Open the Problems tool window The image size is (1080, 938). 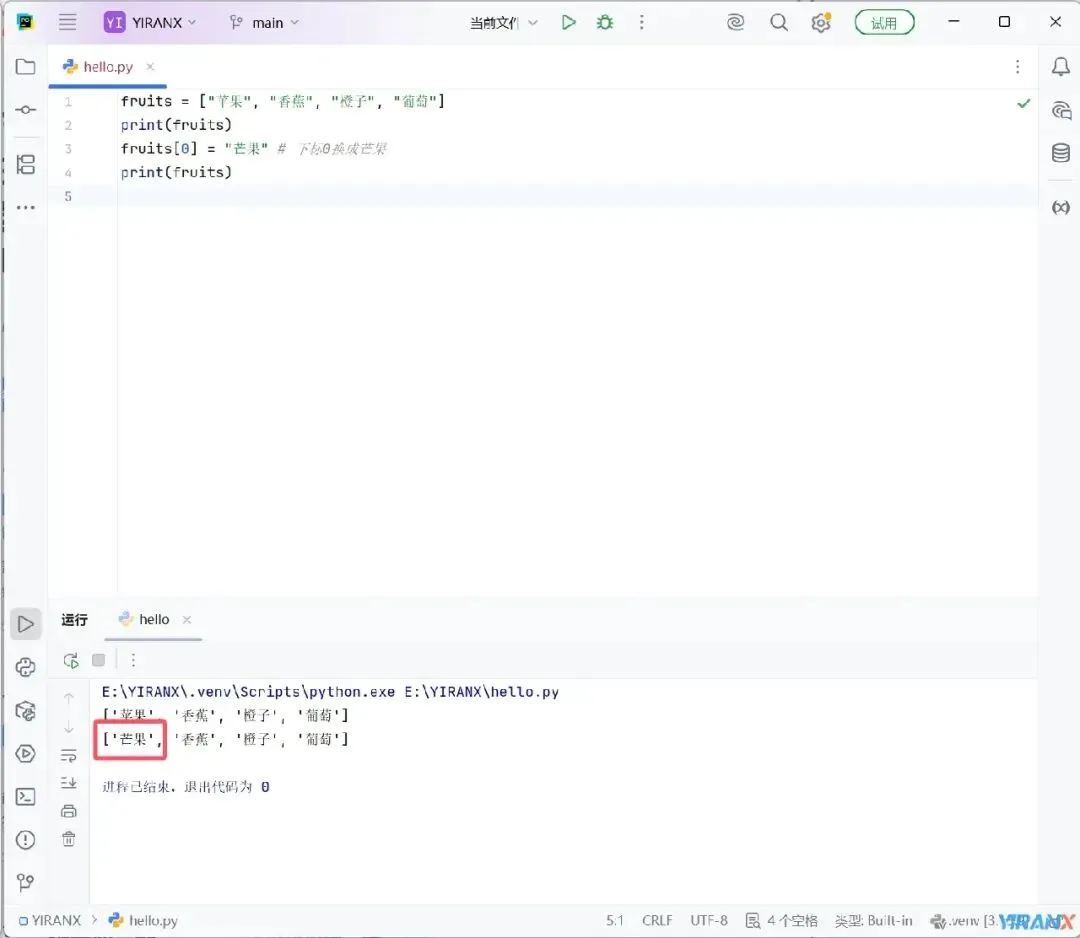[x=25, y=840]
